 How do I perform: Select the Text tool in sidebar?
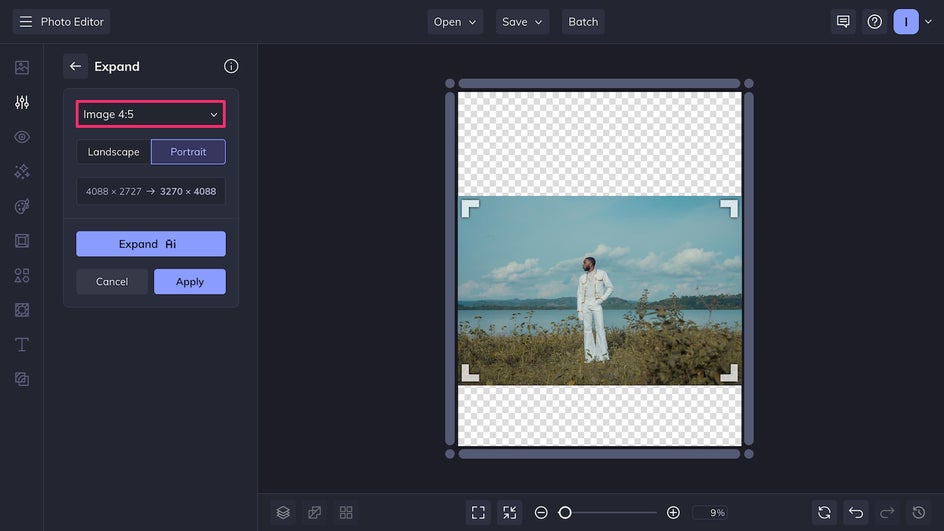(22, 345)
